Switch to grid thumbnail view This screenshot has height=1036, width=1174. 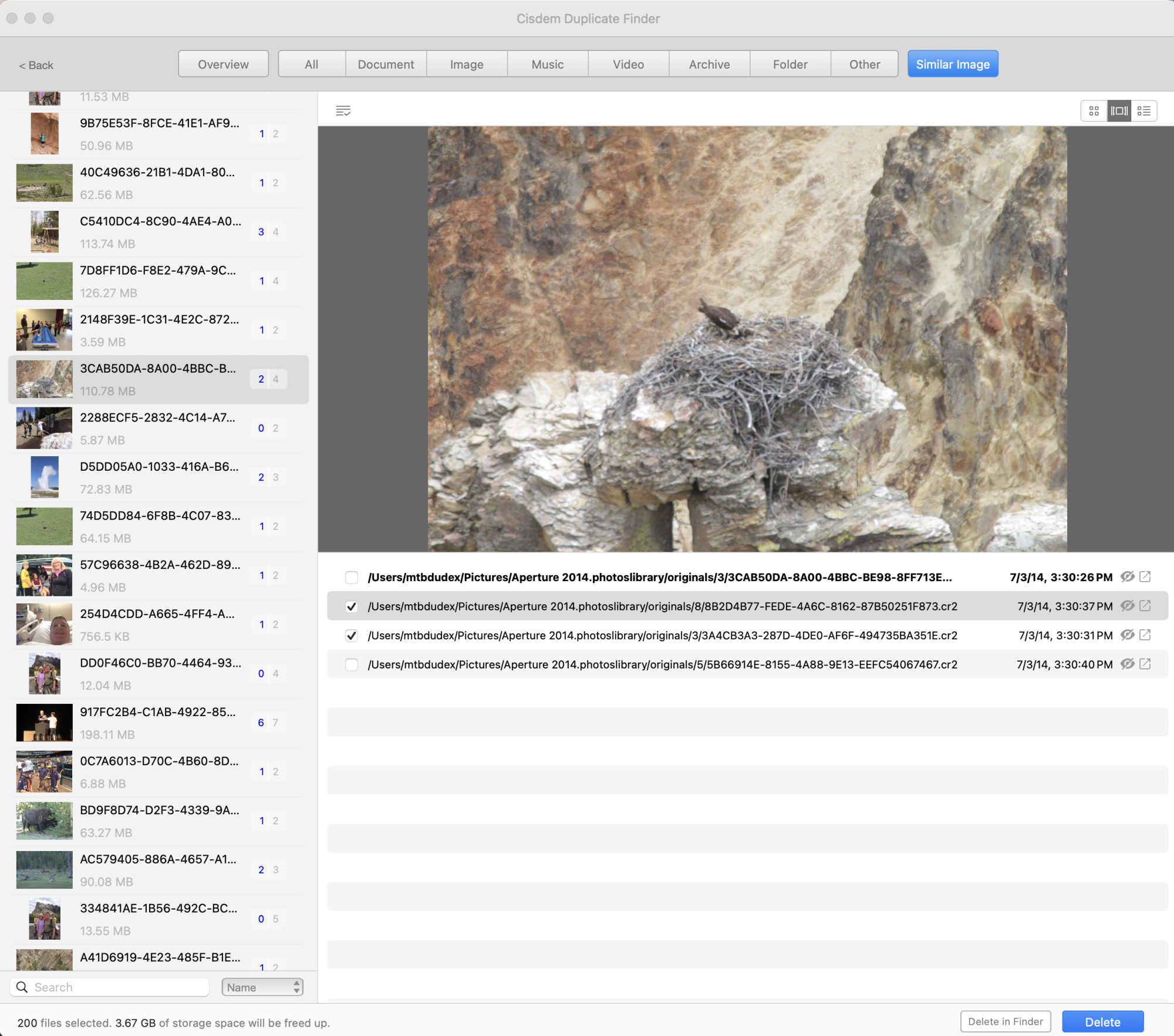click(1094, 111)
